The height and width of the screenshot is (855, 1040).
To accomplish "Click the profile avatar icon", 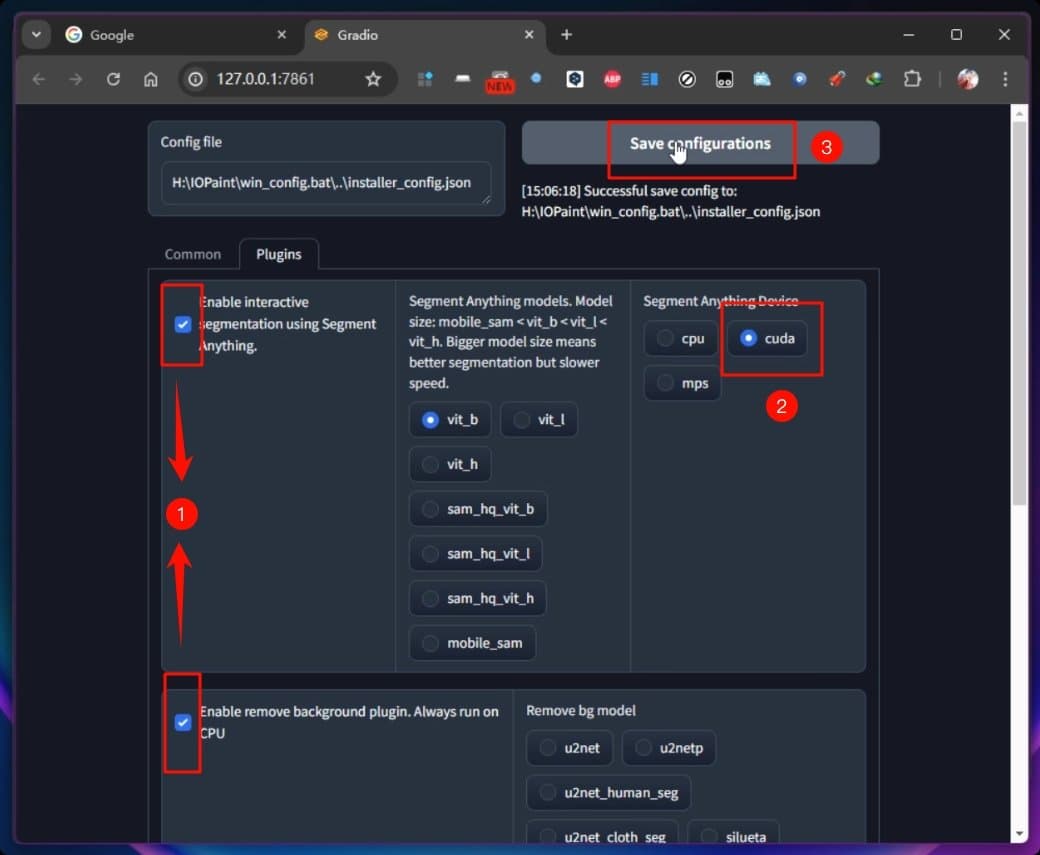I will (x=967, y=79).
